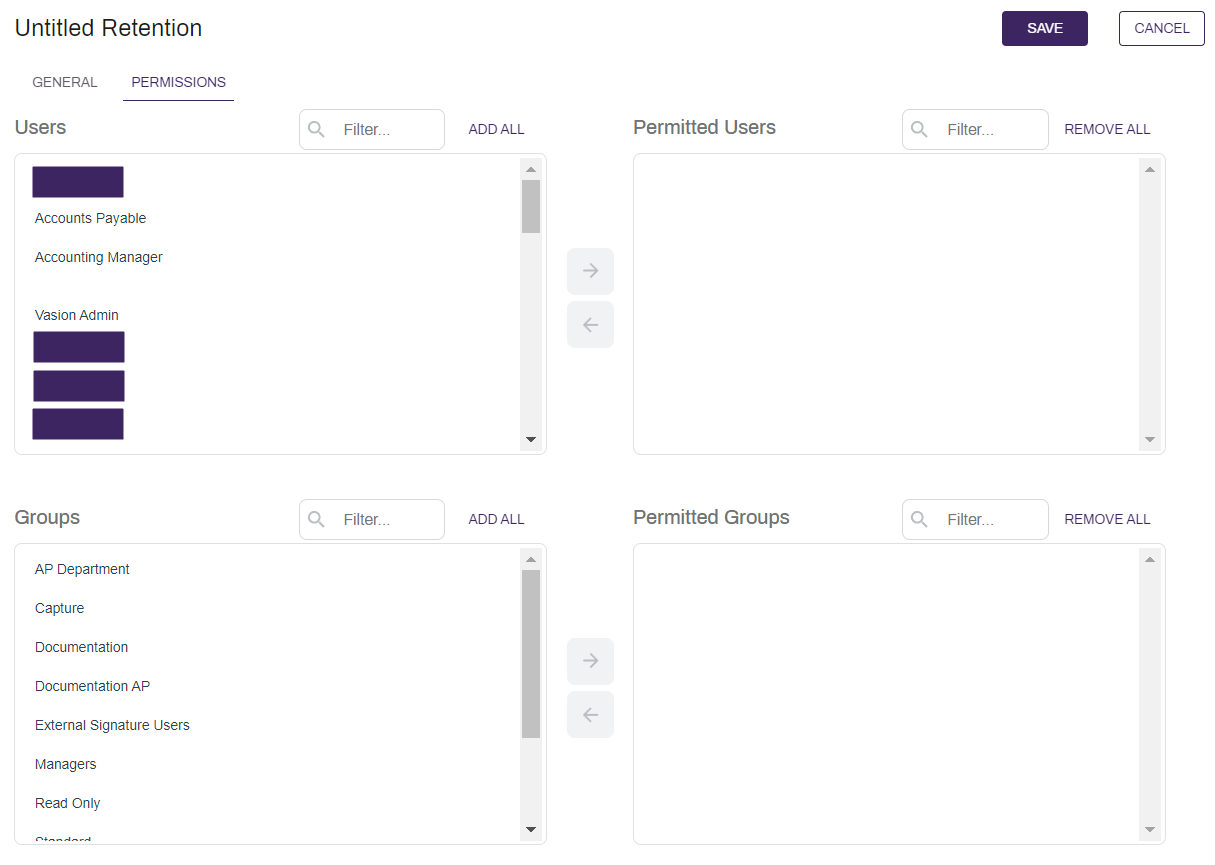Open the Permissions tab
Screen dimensions: 1215x865
(x=178, y=82)
